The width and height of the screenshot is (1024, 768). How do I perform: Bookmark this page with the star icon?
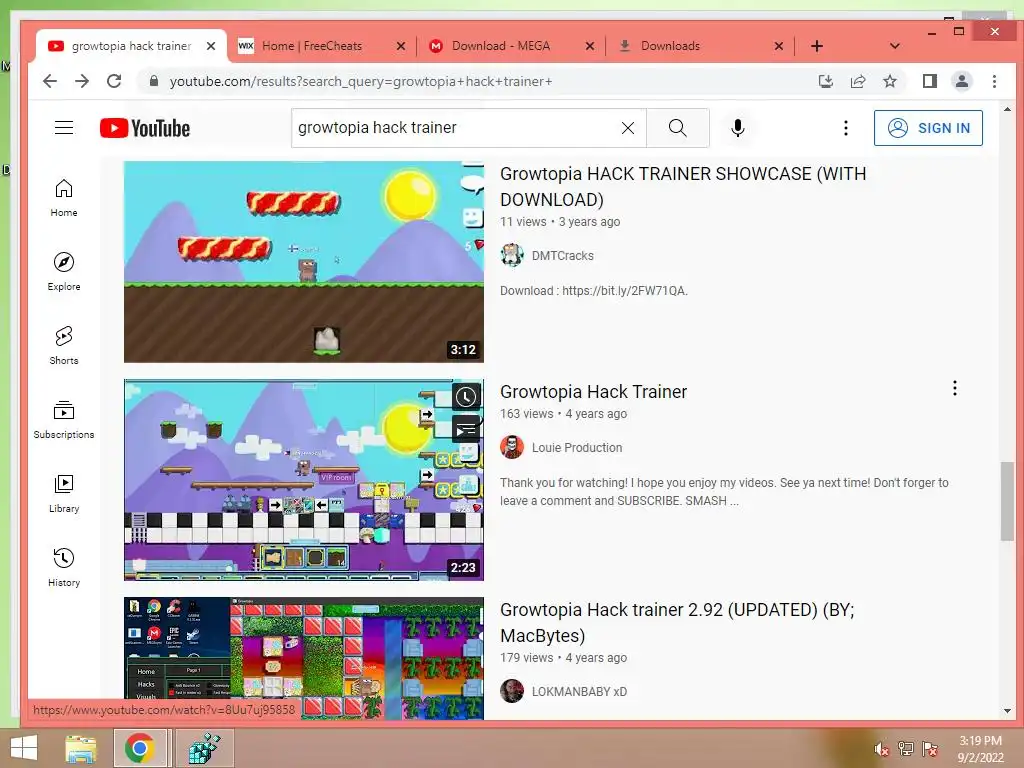[x=889, y=81]
